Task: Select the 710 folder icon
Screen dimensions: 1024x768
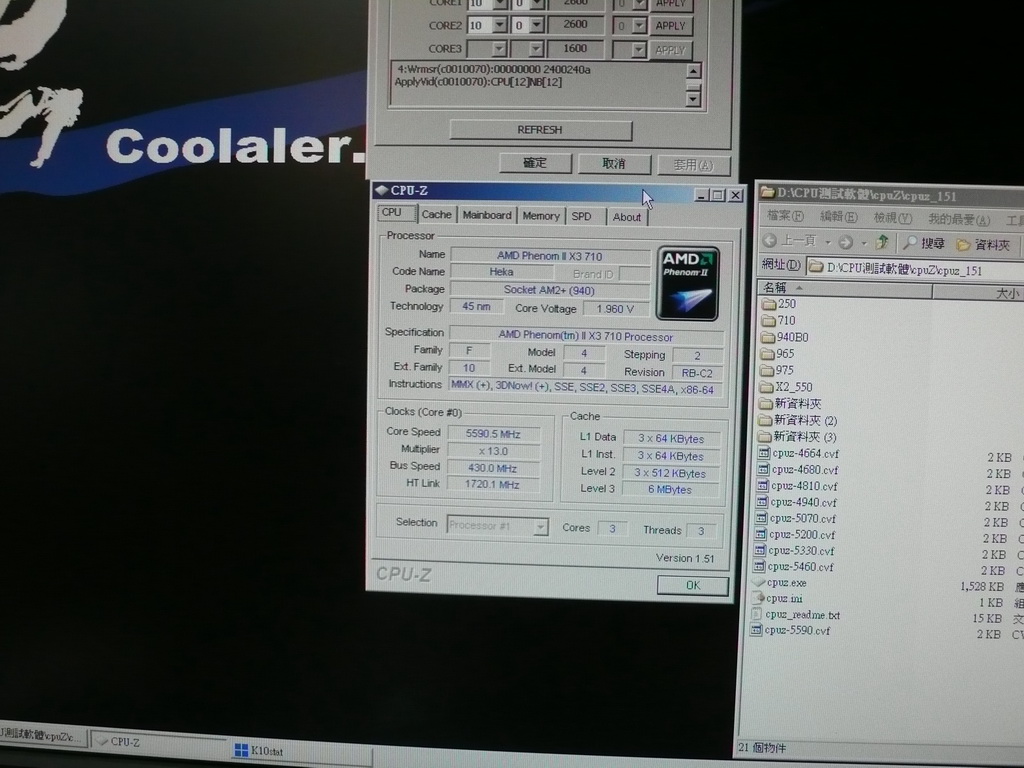Action: [x=769, y=321]
